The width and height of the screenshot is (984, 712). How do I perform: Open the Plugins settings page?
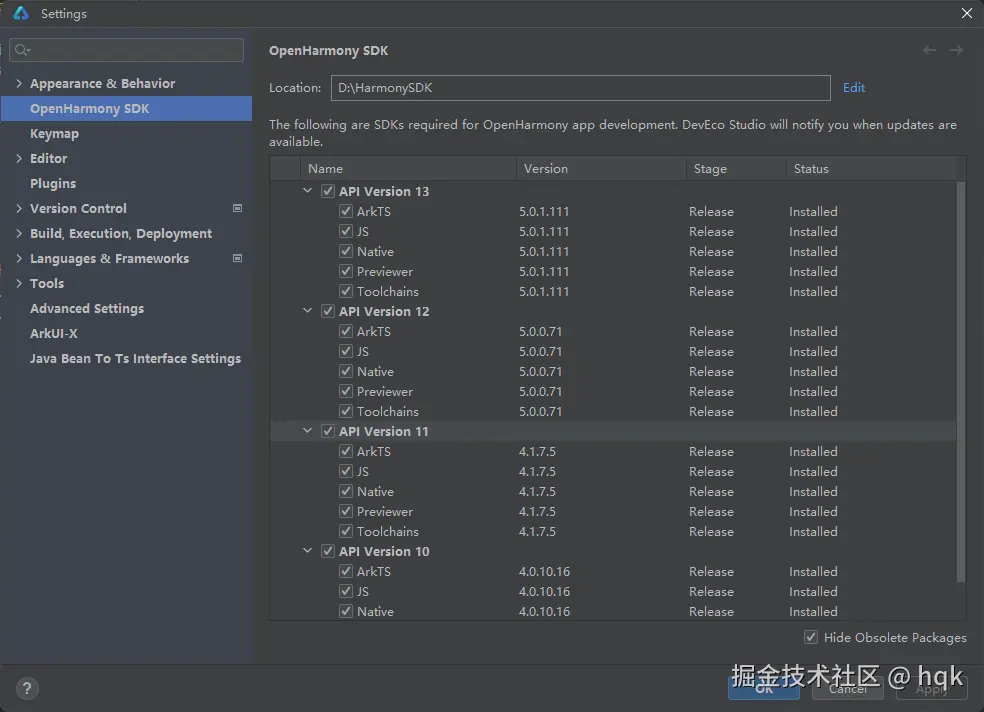click(x=53, y=183)
